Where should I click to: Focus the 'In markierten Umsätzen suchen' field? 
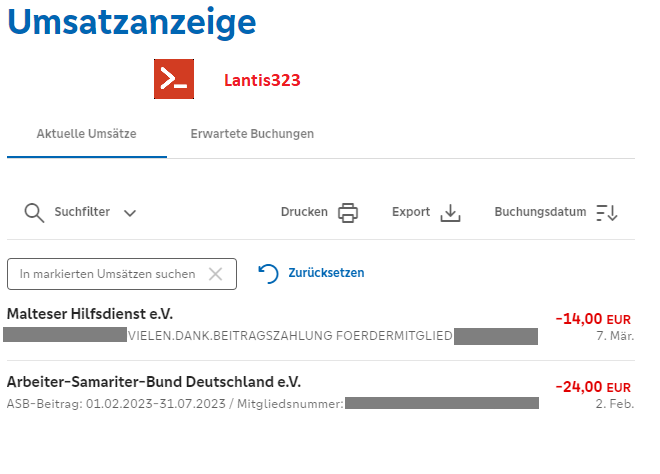(110, 273)
